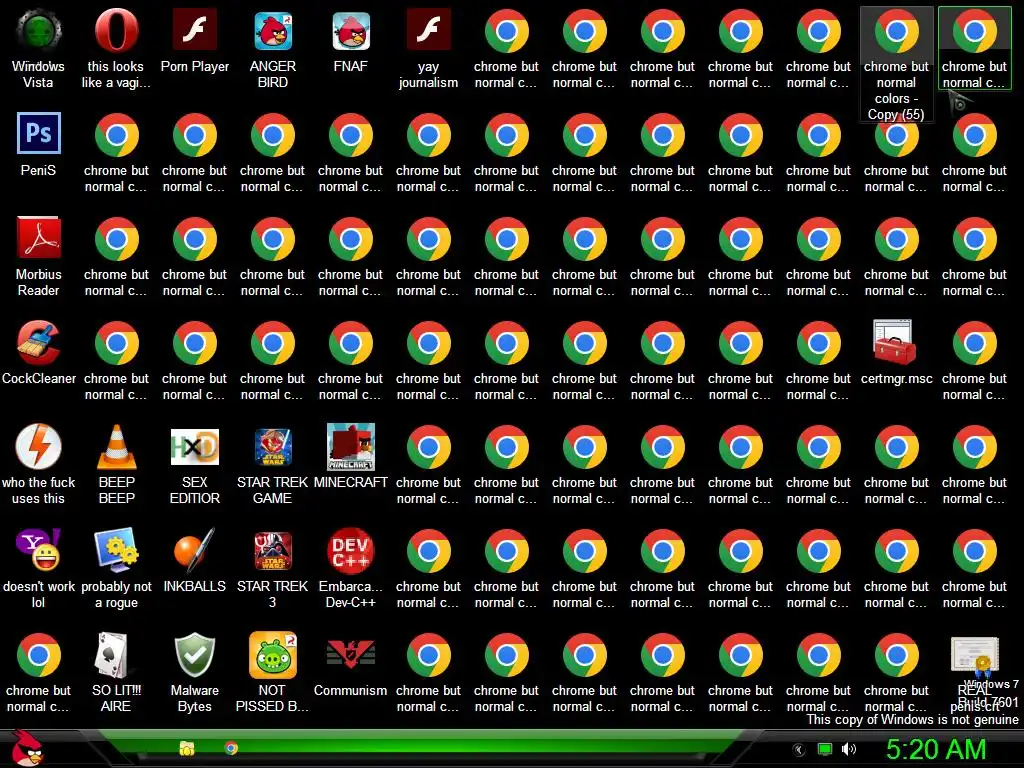Open the certmgr.msc toolbox icon
The width and height of the screenshot is (1024, 768).
[x=894, y=342]
